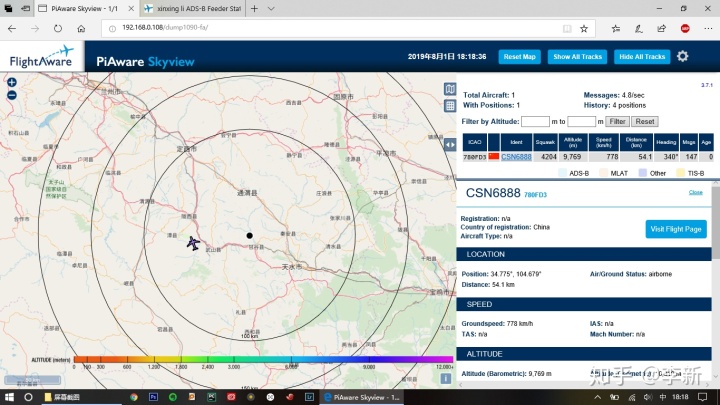Open the CSN6888 ident link in the table
Screen dimensions: 720x405
(x=516, y=157)
